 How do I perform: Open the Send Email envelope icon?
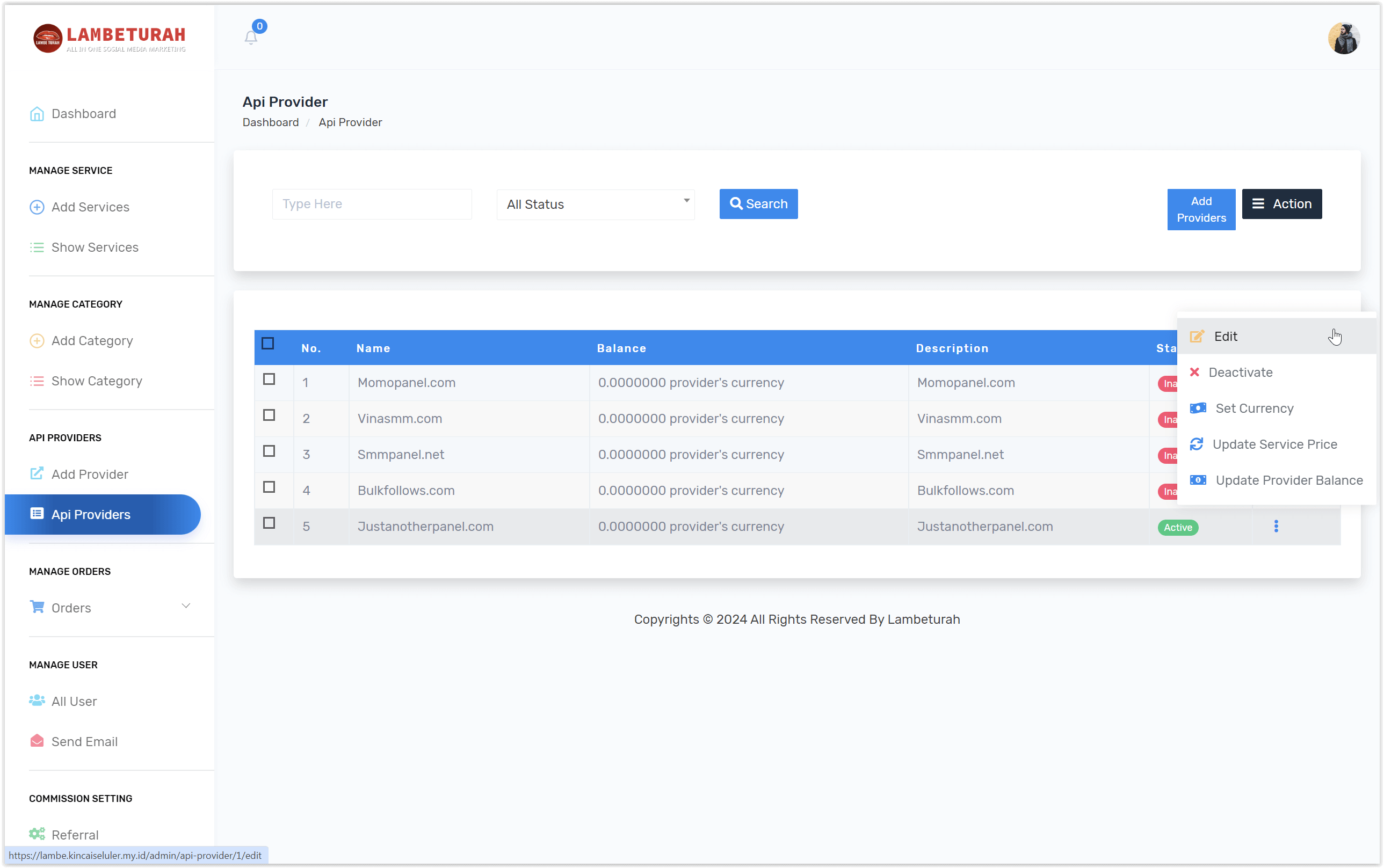pyautogui.click(x=37, y=741)
